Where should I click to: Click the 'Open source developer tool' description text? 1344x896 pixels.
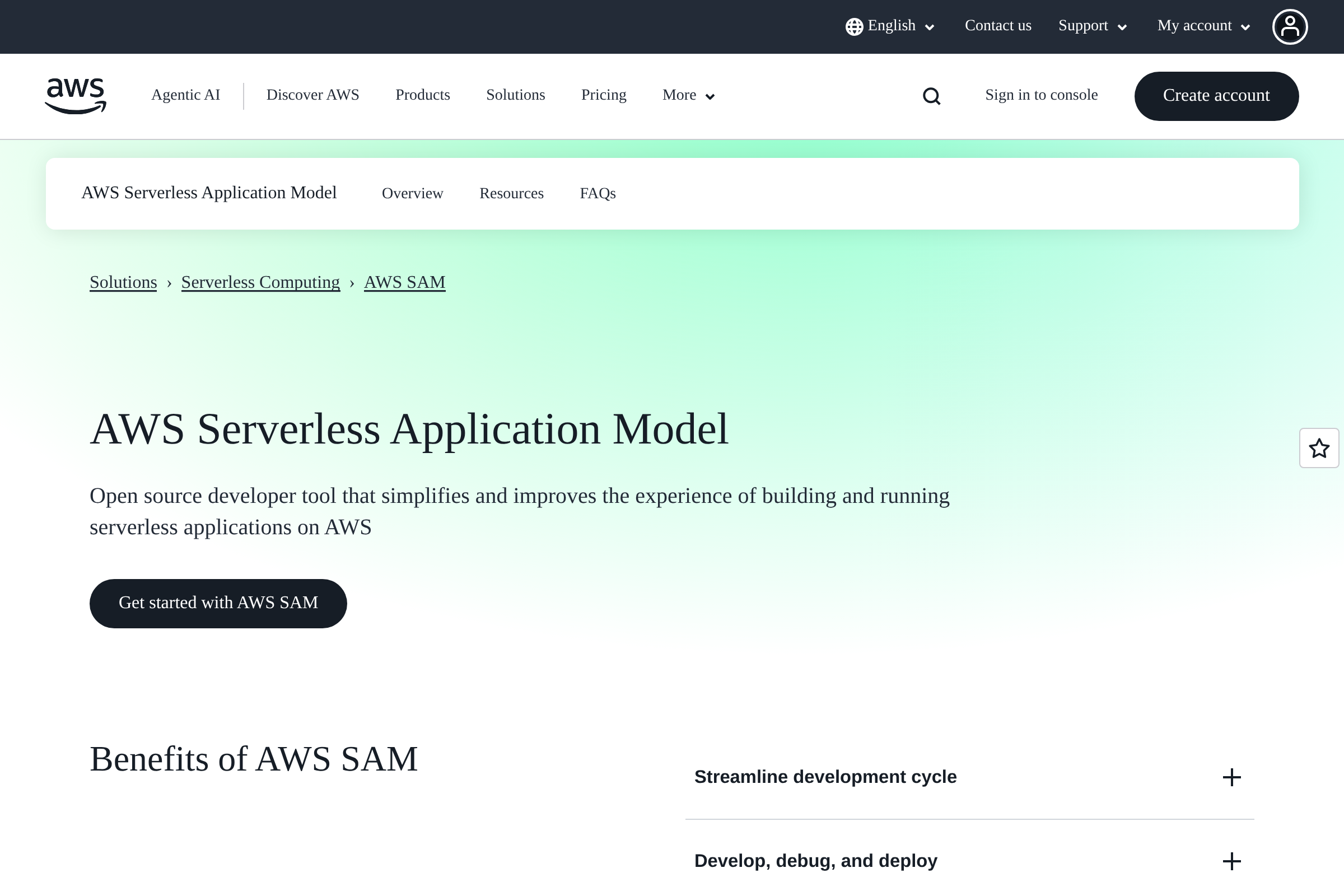click(x=520, y=511)
